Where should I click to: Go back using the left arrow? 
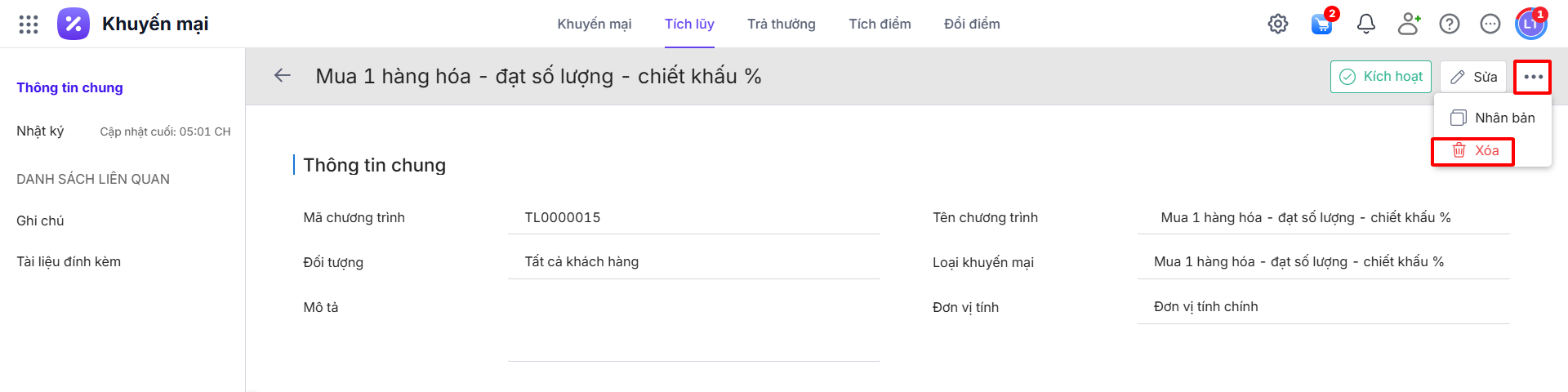[283, 76]
